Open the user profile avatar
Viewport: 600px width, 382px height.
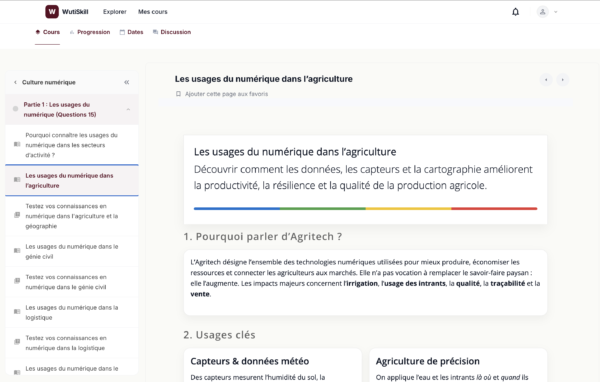(x=542, y=12)
